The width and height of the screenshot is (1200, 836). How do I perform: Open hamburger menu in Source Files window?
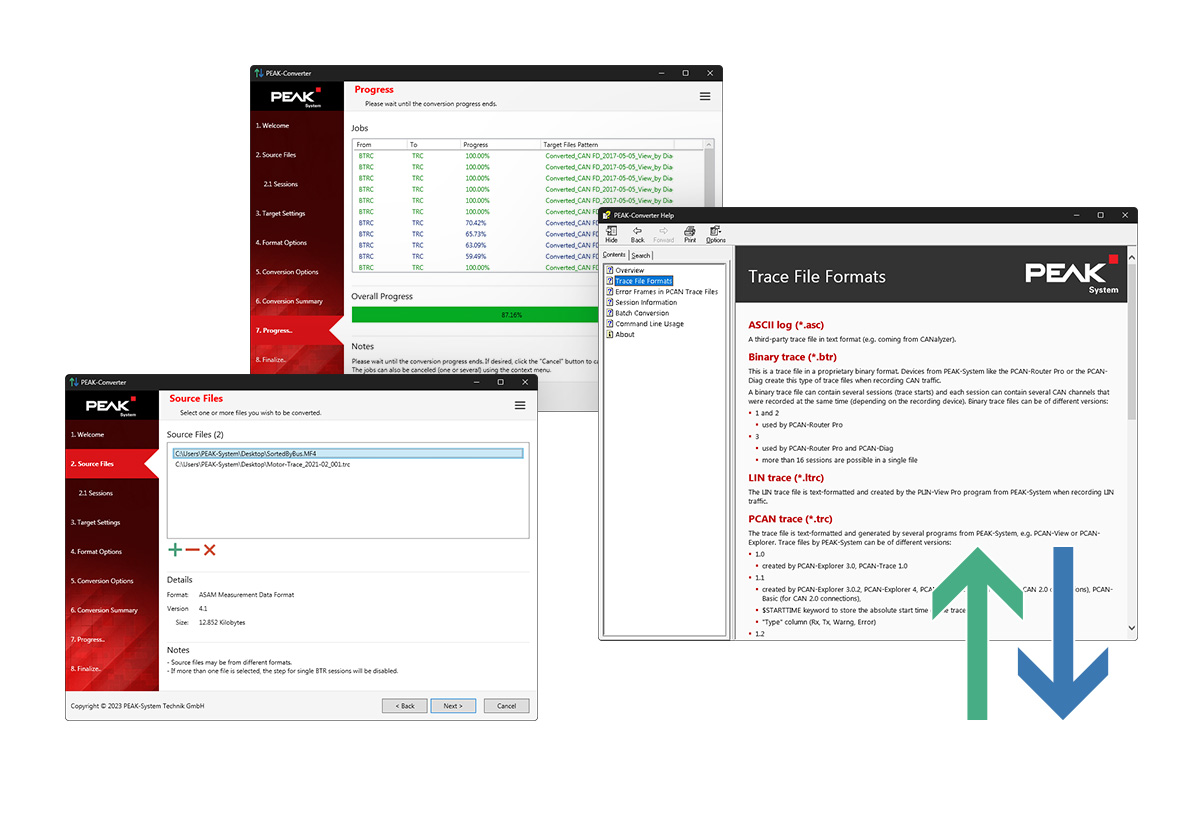click(x=520, y=405)
